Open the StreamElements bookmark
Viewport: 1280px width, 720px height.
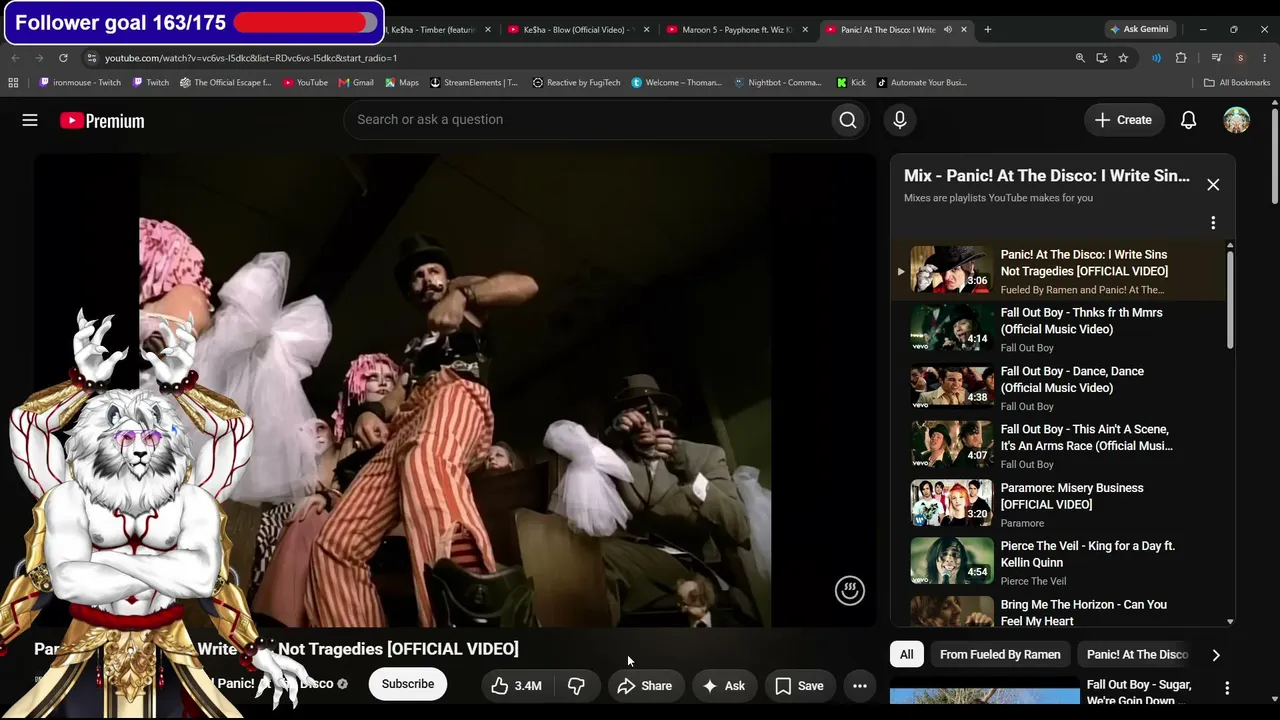point(474,83)
